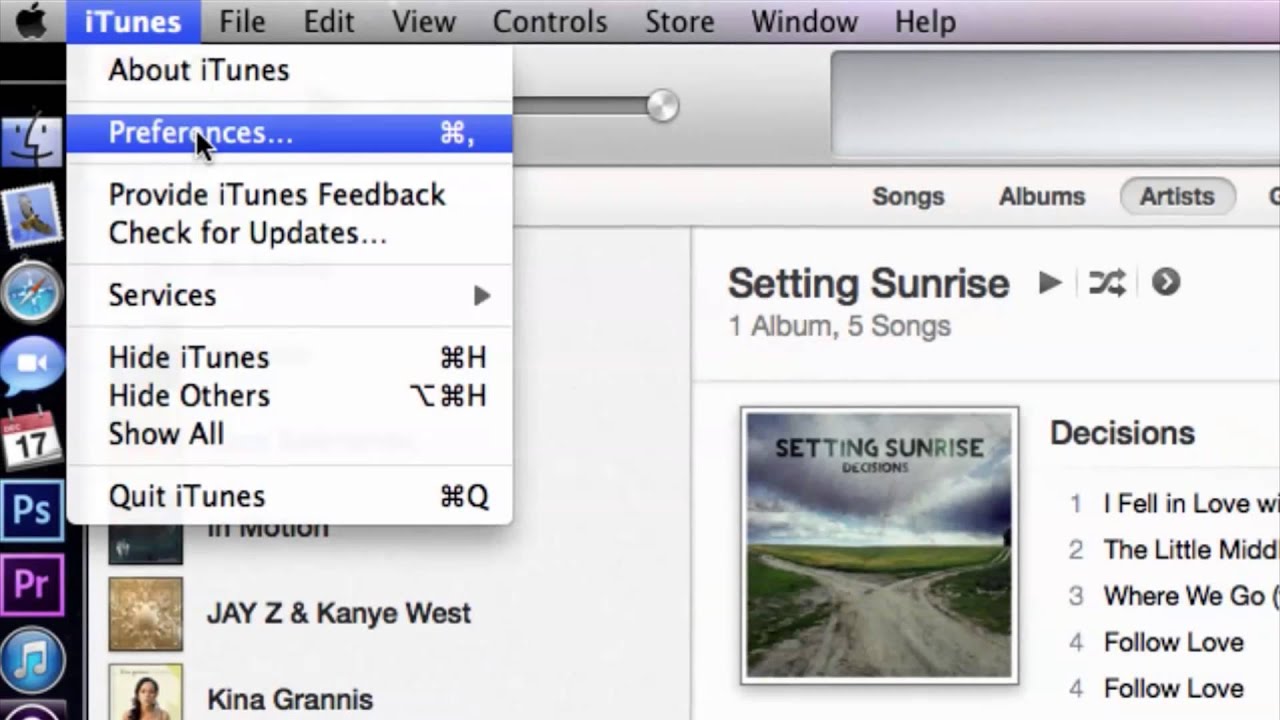Viewport: 1280px width, 720px height.
Task: Open the Edit menu
Action: point(329,21)
